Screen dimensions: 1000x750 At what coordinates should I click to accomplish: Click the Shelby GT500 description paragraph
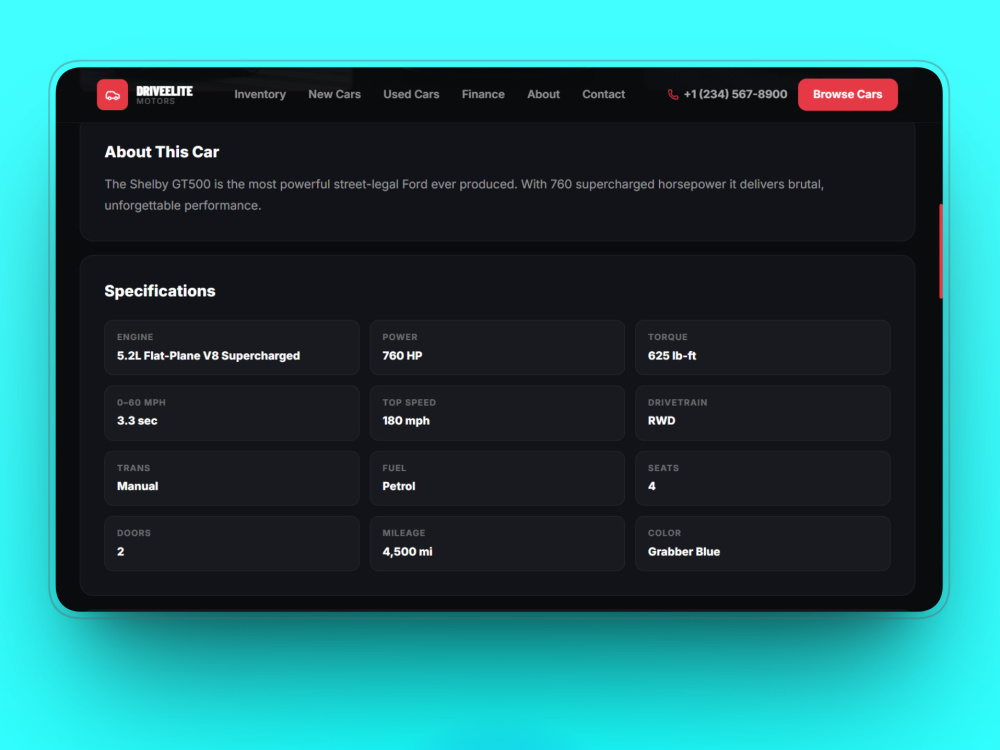tap(464, 195)
